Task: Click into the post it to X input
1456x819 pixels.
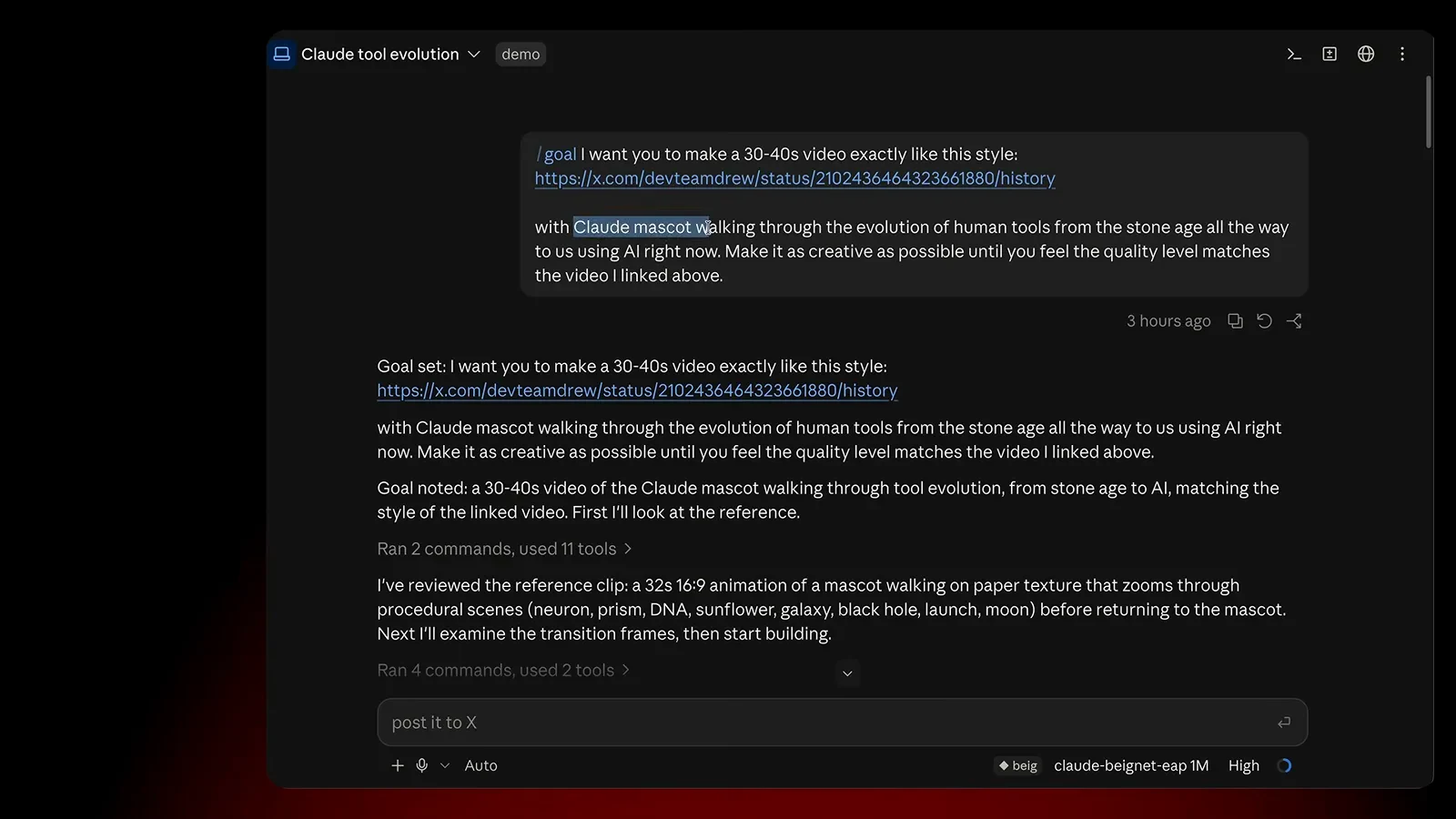Action: click(x=842, y=723)
